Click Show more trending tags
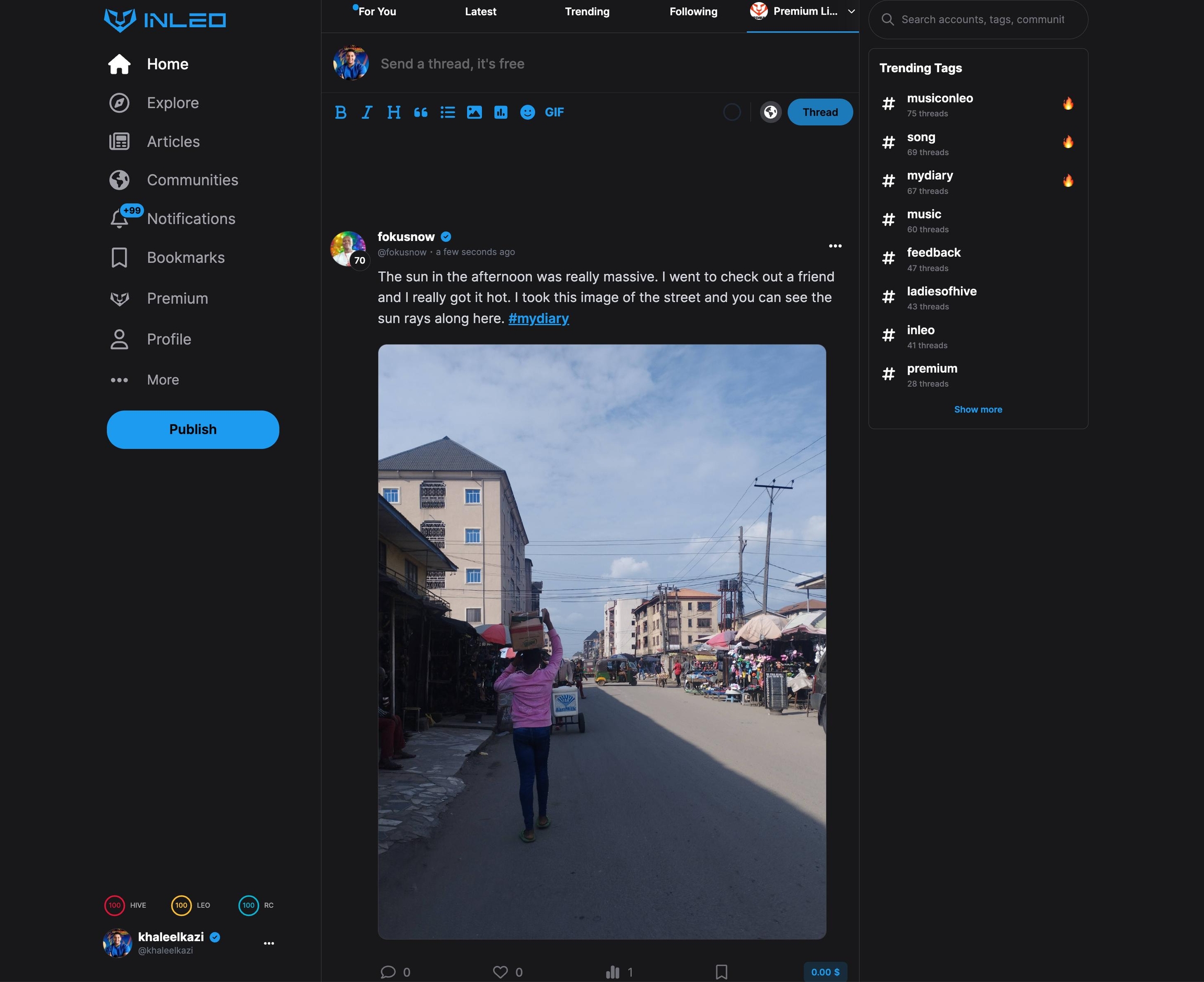 [978, 409]
